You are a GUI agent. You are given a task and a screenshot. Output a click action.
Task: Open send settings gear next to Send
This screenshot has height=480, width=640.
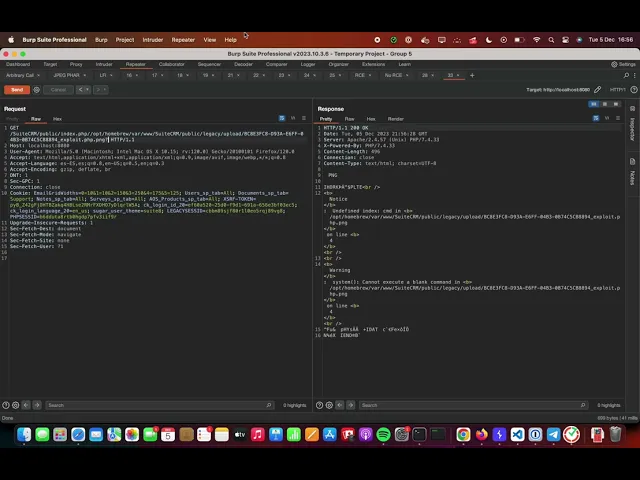click(36, 90)
